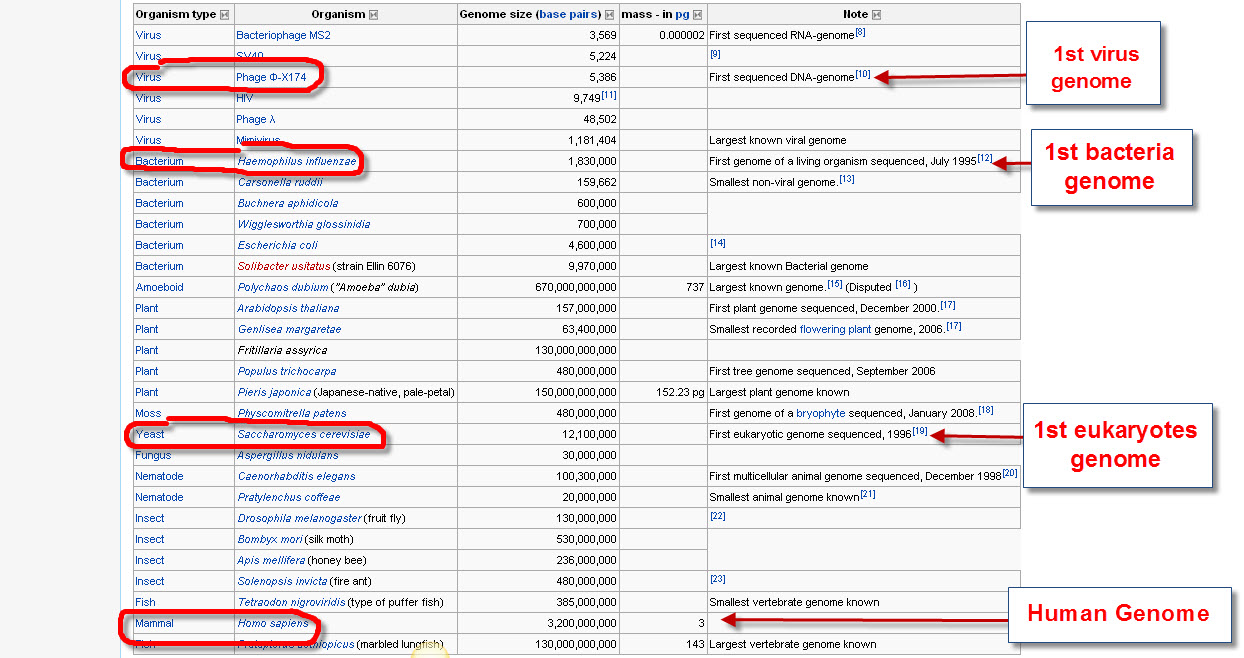Click sort icon beside Organism header
The height and width of the screenshot is (658, 1244).
point(373,15)
